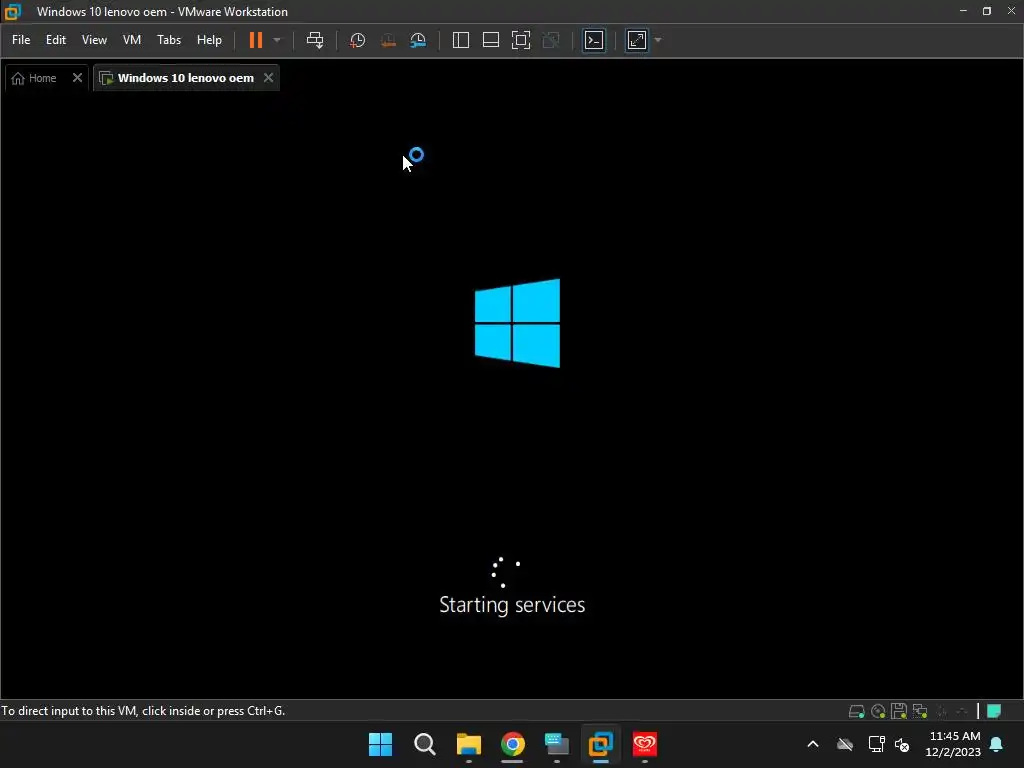Screen dimensions: 1024x768
Task: Click the OneDrive cloud tray icon
Action: coord(845,744)
